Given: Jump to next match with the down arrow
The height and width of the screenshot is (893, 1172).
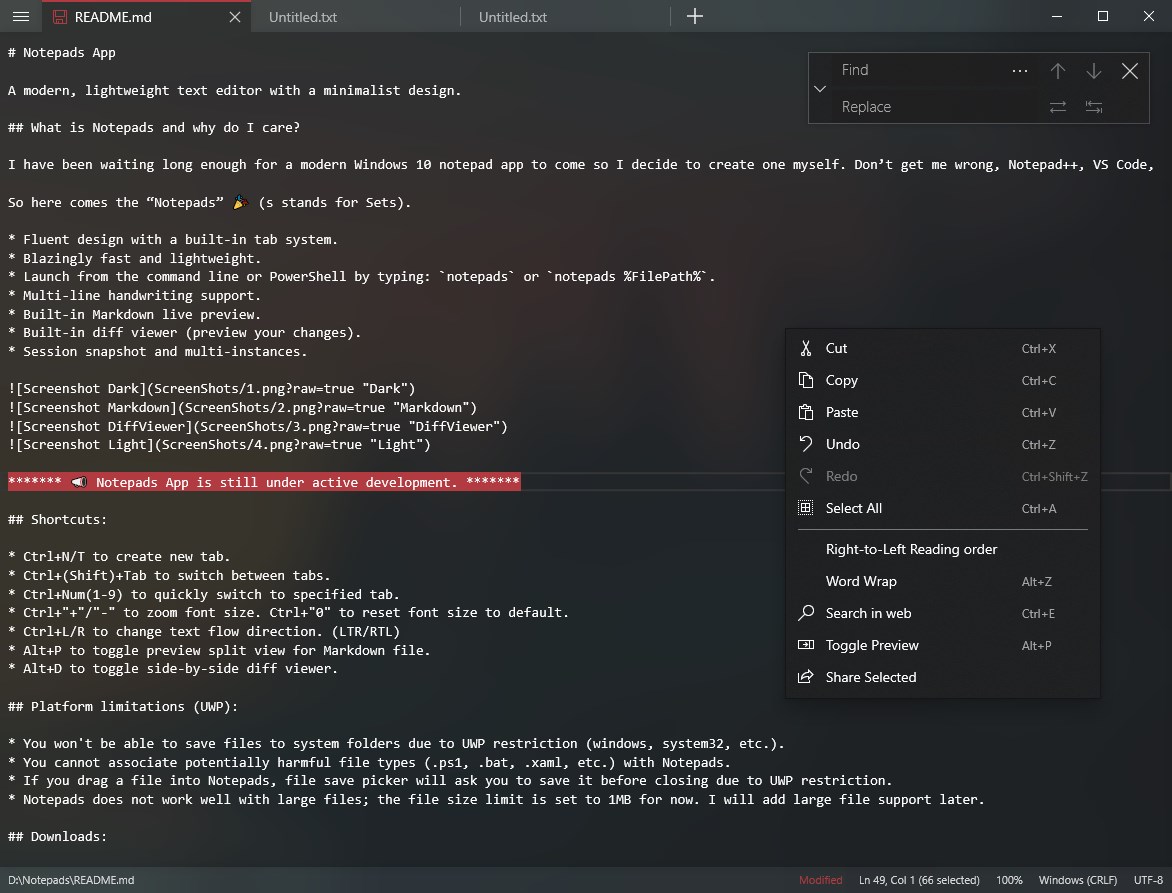Looking at the screenshot, I should point(1093,70).
